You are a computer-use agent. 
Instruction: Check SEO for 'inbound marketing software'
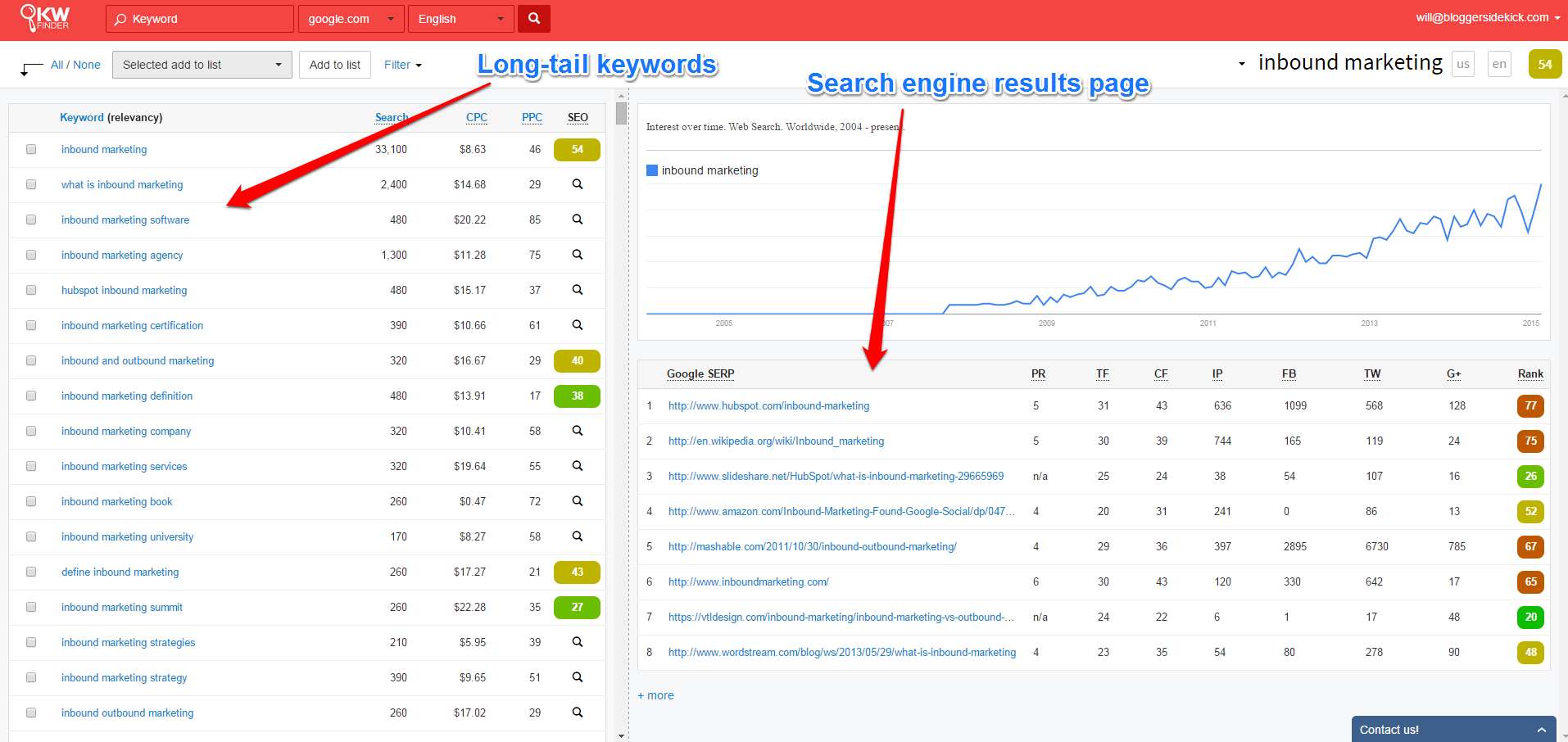[578, 219]
